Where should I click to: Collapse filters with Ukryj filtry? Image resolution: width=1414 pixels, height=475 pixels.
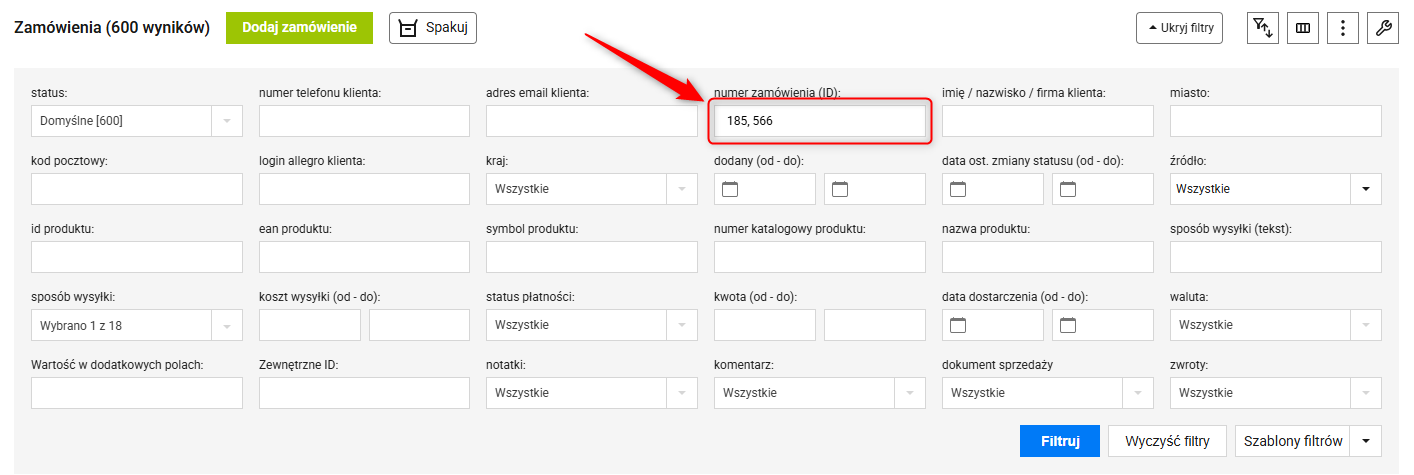(x=1179, y=28)
